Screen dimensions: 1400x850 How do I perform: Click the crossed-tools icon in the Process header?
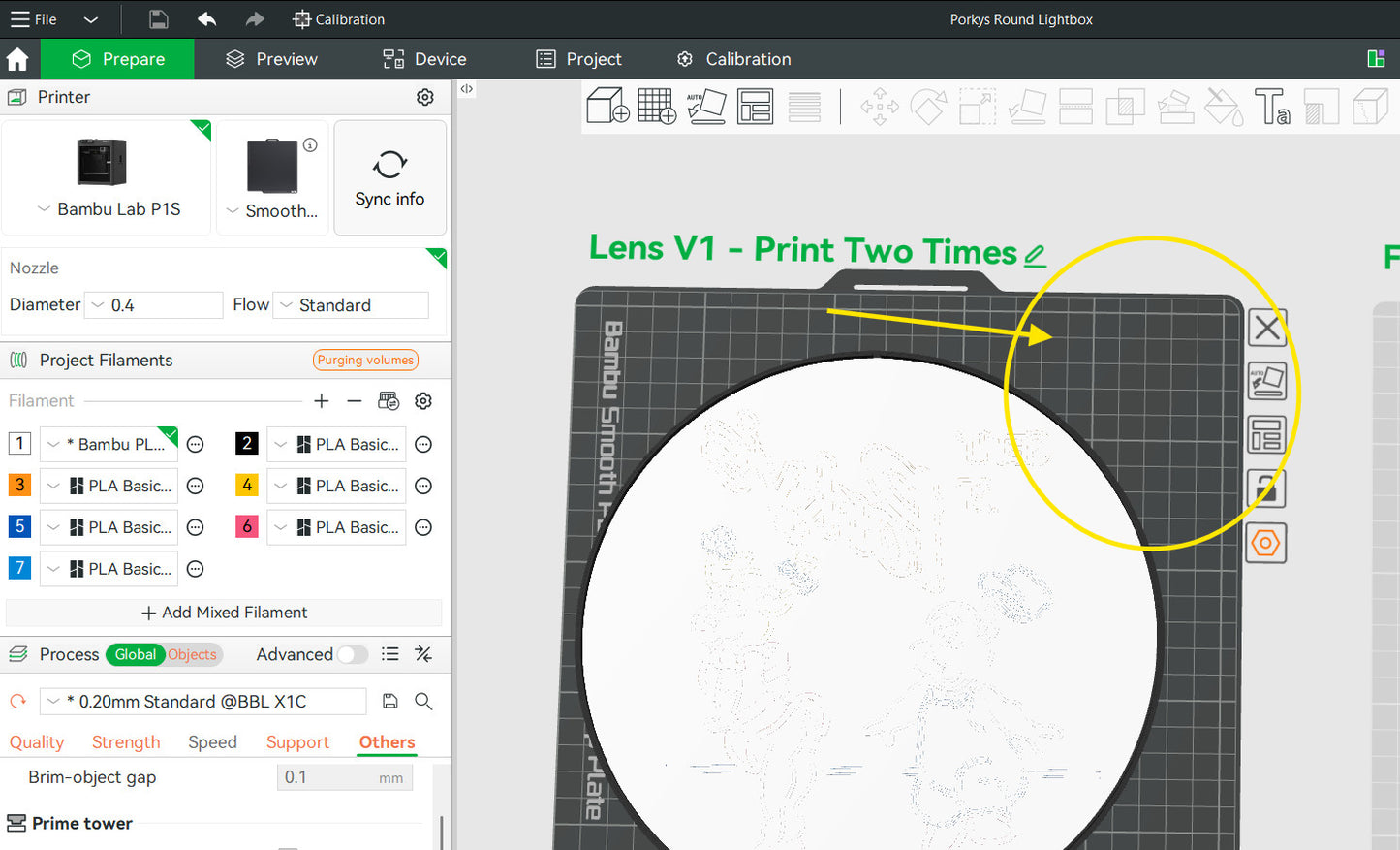click(x=423, y=654)
